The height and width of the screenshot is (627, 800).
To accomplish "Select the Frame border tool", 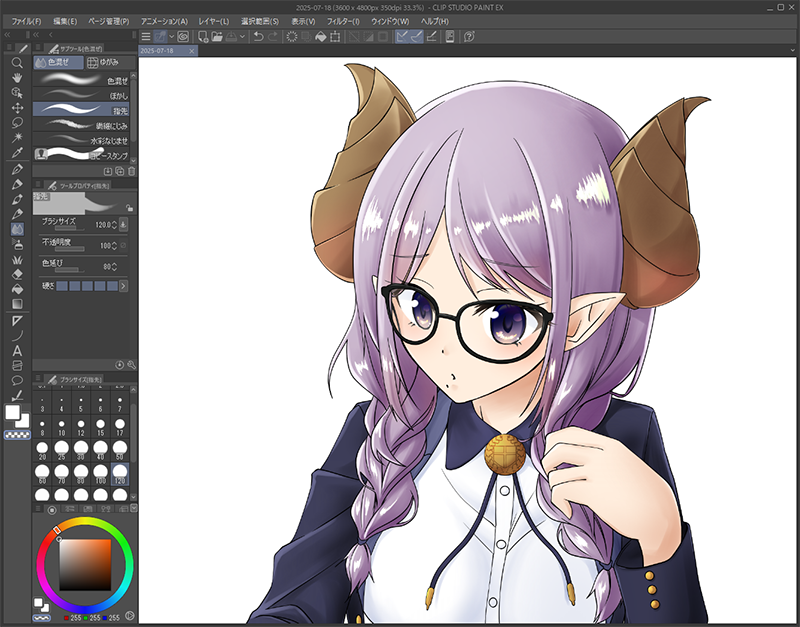I will [17, 366].
